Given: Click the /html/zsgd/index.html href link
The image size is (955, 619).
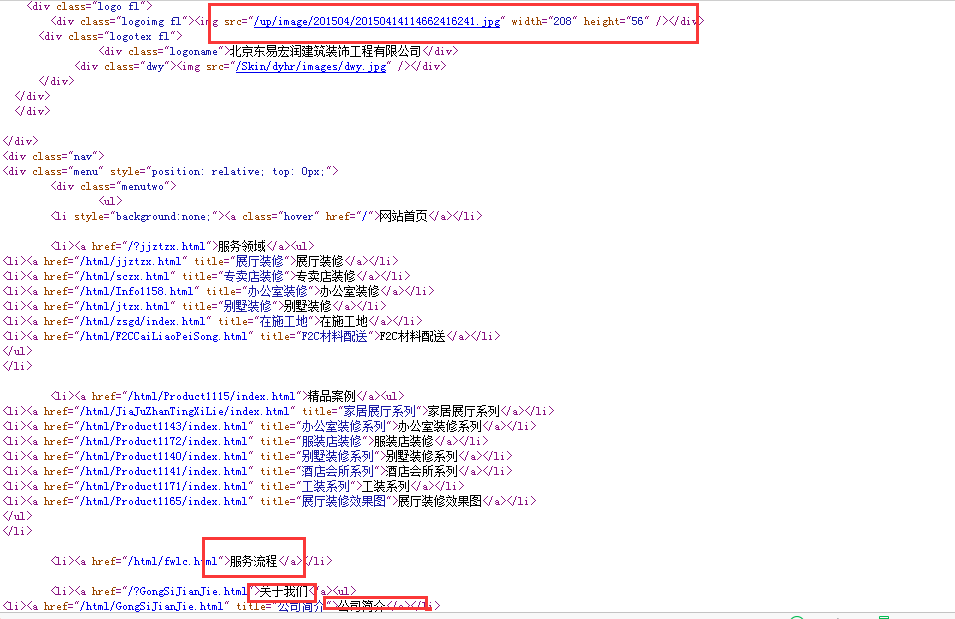Looking at the screenshot, I should point(127,321).
